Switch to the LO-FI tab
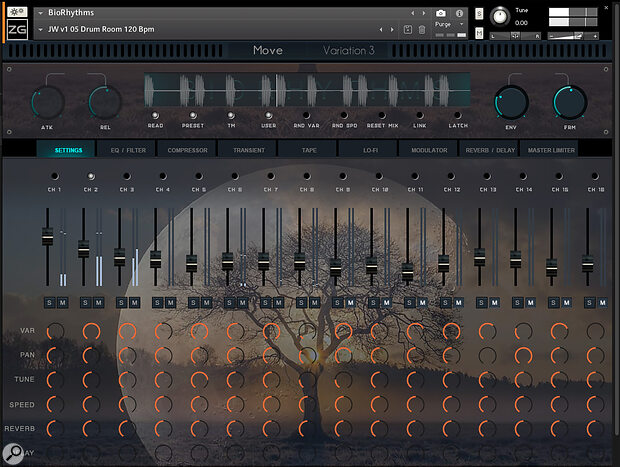 pyautogui.click(x=369, y=150)
